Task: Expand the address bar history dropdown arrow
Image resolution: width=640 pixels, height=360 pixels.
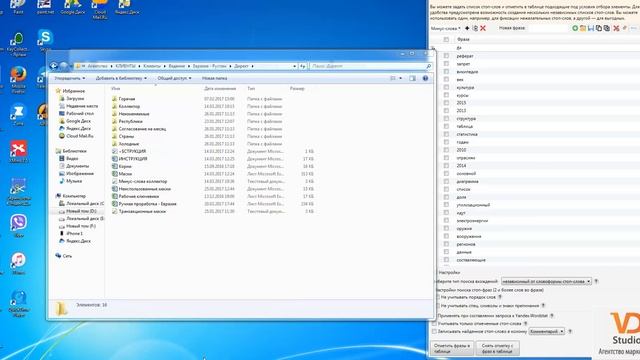Action: 294,66
